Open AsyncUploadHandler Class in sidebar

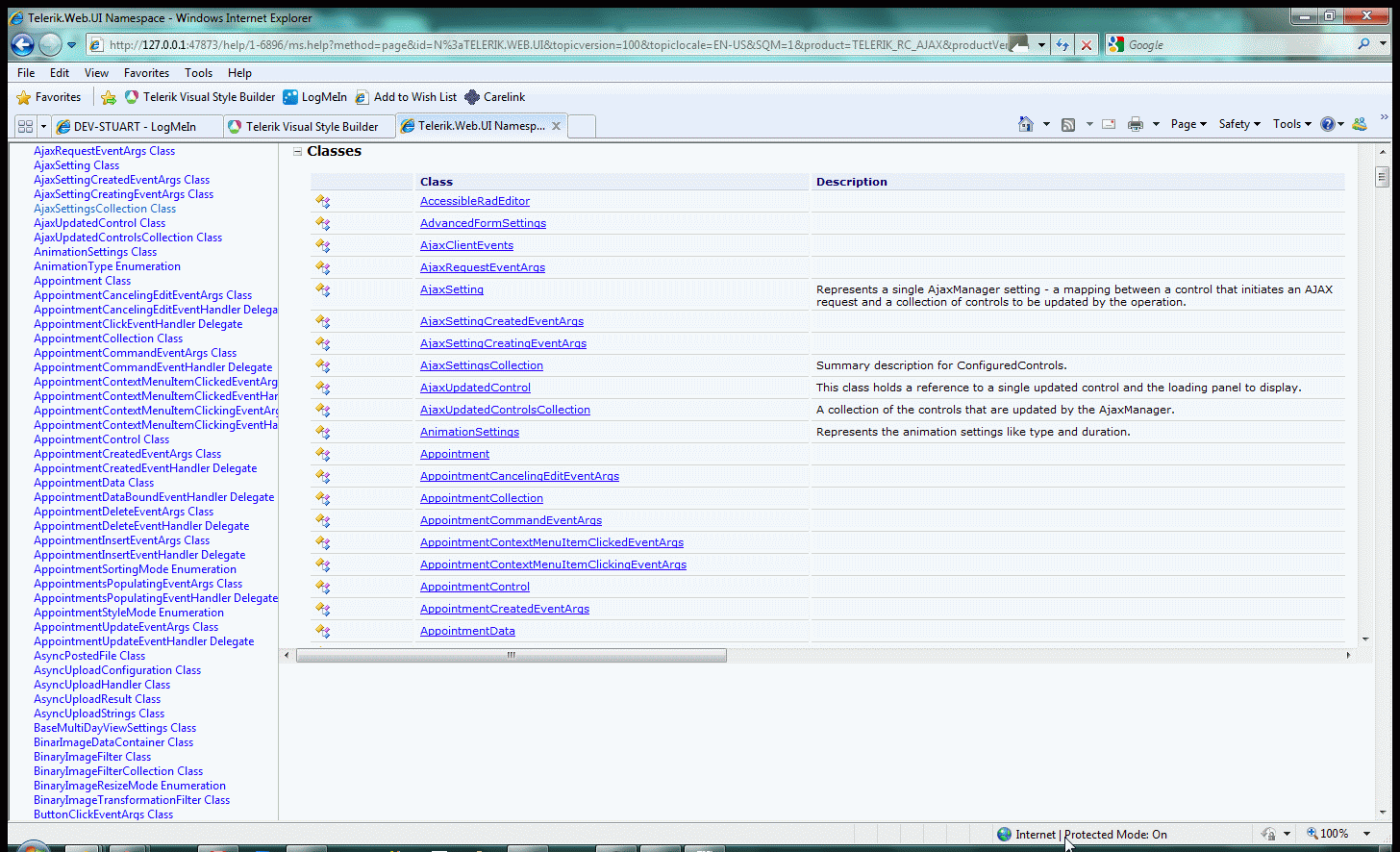[x=102, y=685]
